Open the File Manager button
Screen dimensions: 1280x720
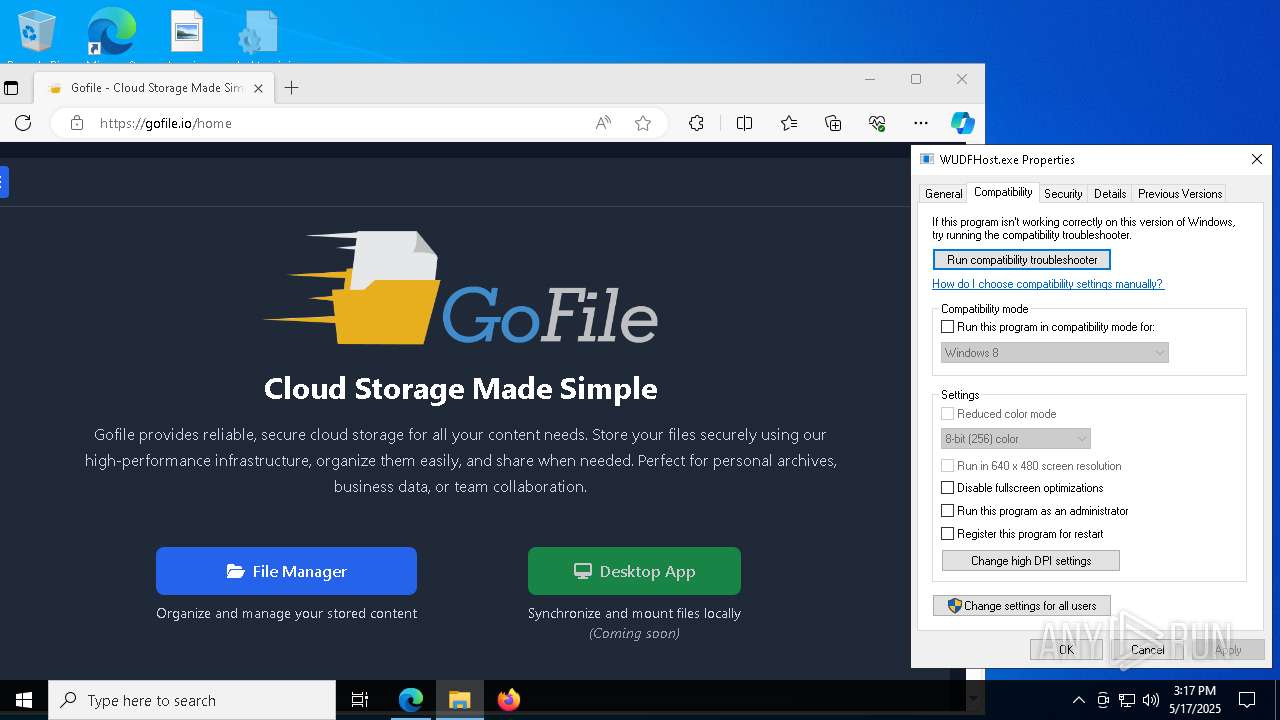(286, 571)
